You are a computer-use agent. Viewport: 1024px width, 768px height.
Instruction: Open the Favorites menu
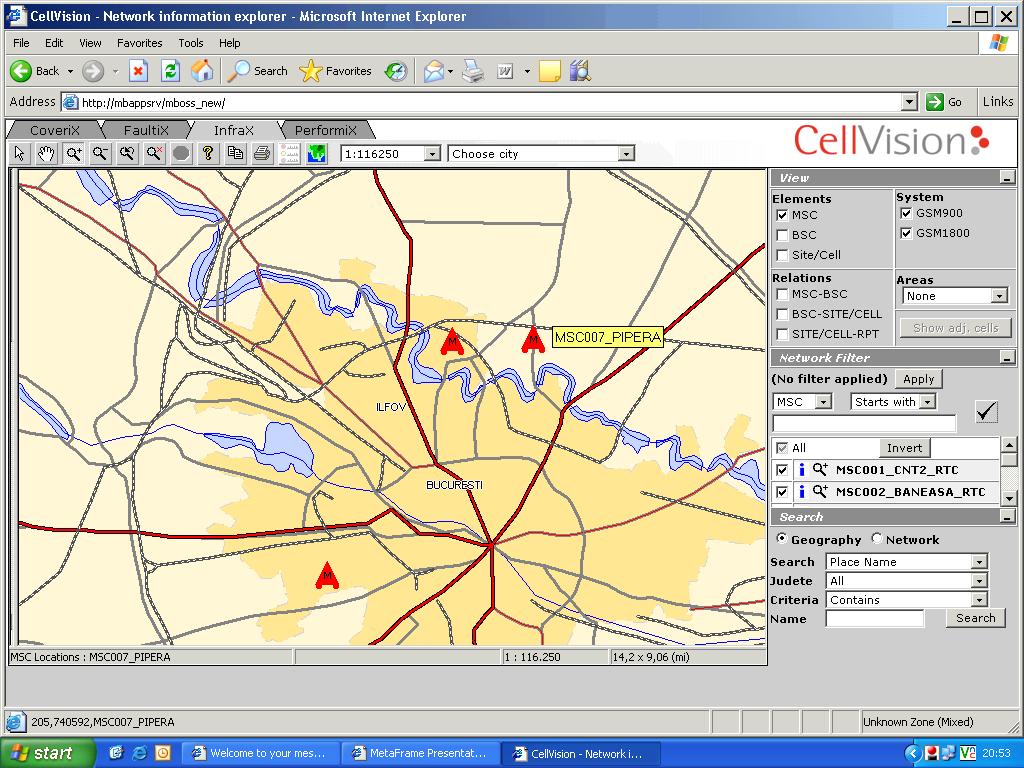140,43
